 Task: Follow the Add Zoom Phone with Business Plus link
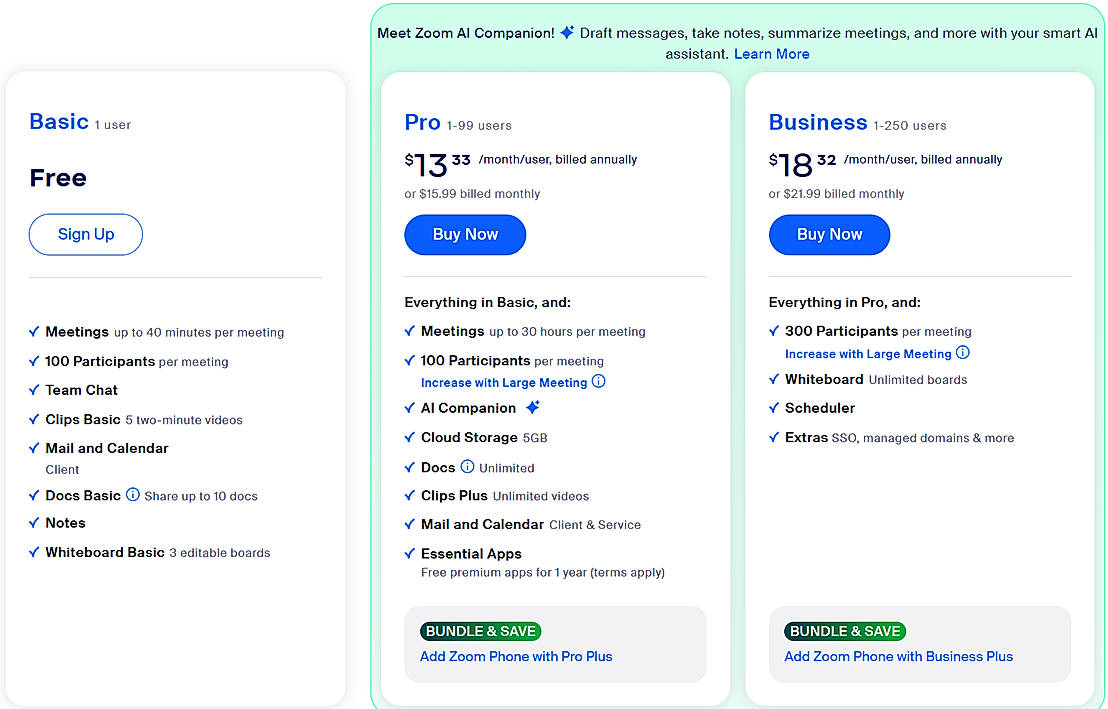coord(898,657)
